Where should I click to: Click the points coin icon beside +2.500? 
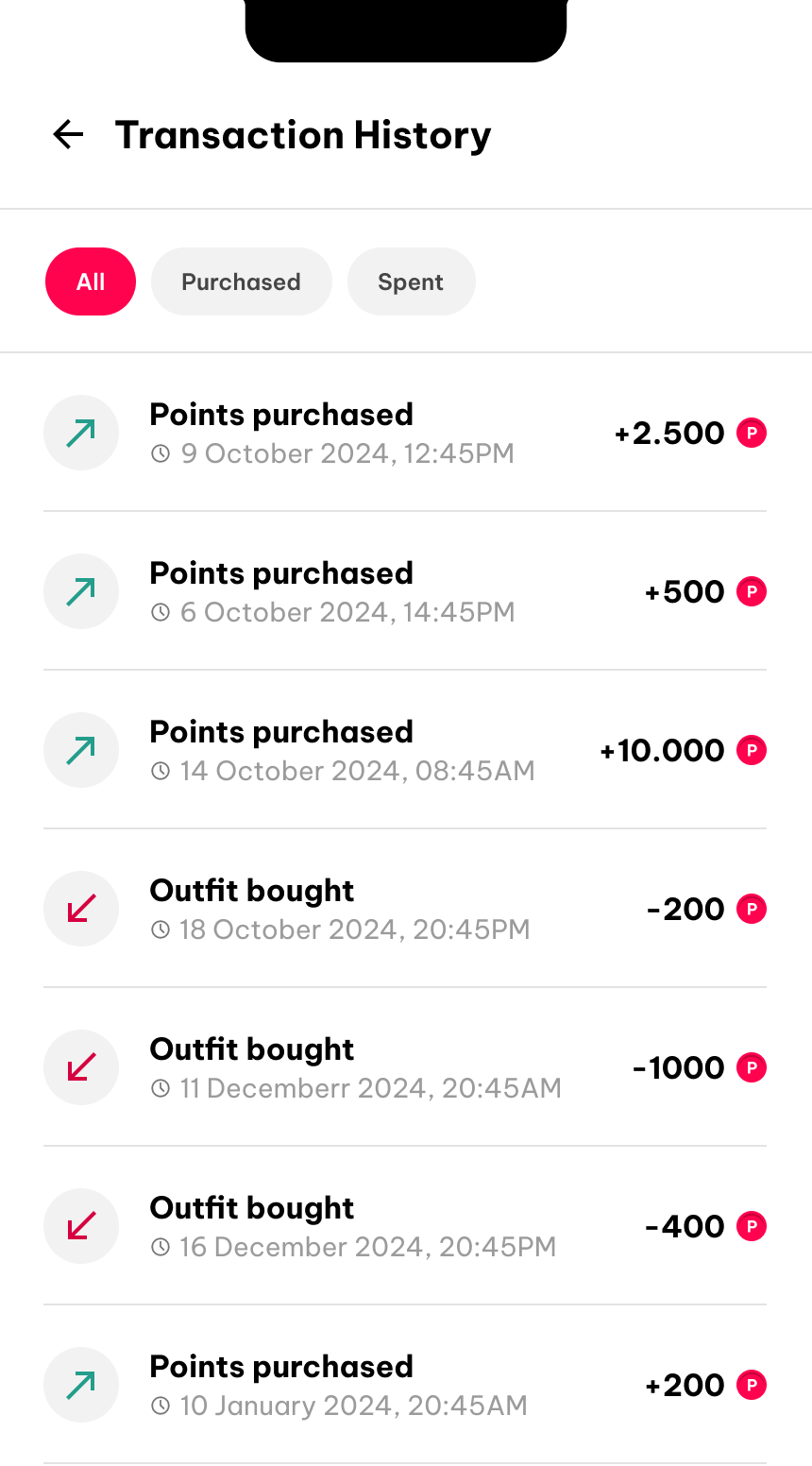tap(751, 433)
